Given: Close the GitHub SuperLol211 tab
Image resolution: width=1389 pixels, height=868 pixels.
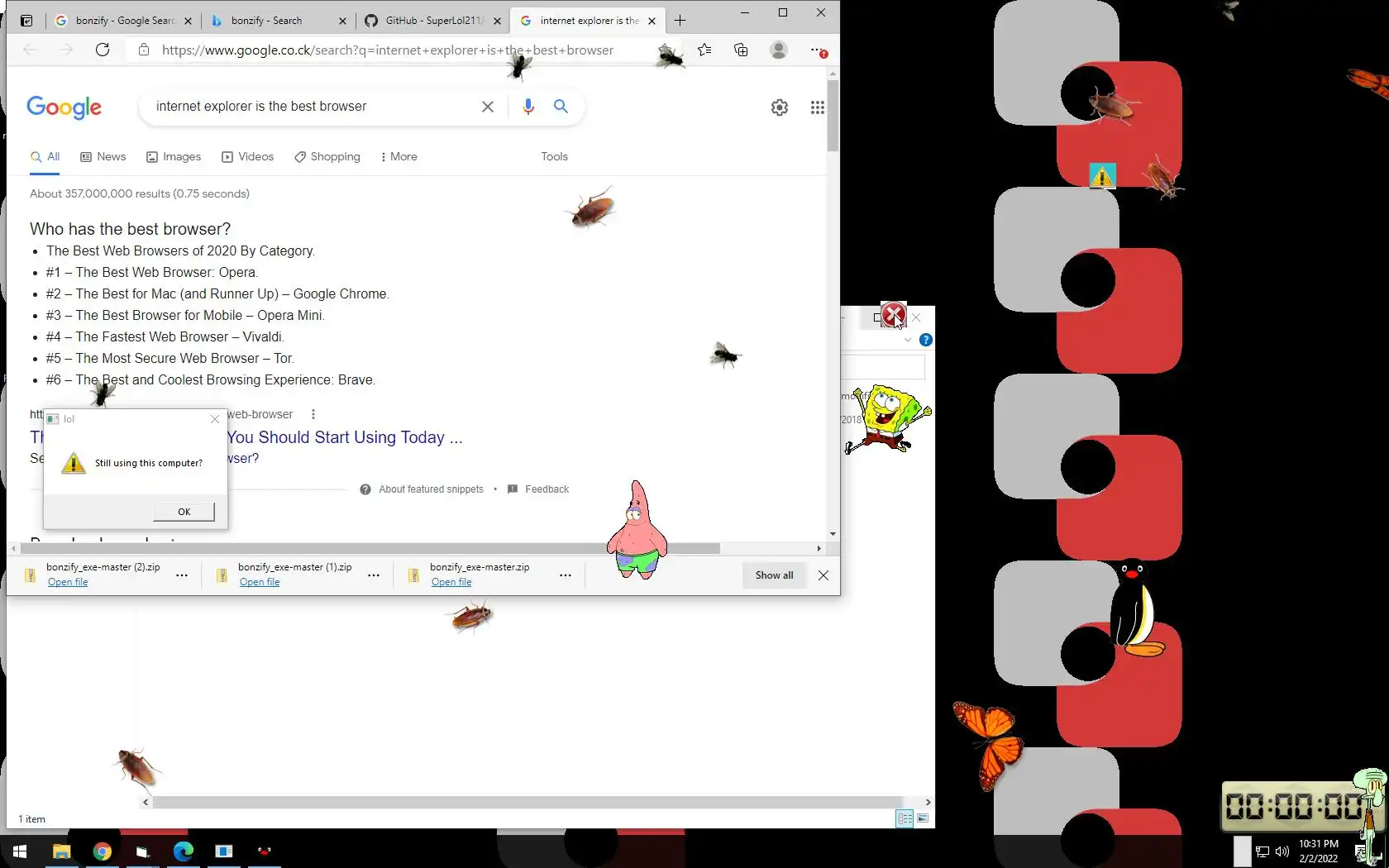Looking at the screenshot, I should 497,21.
